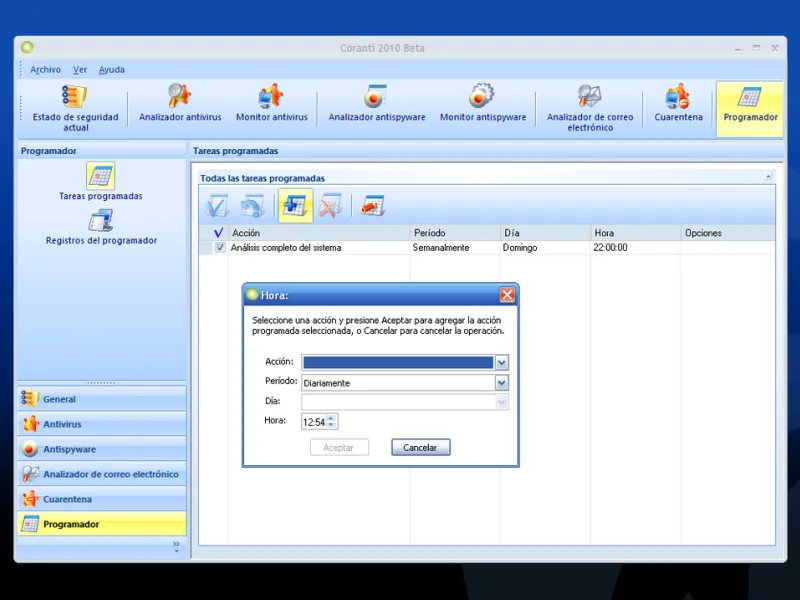Click the Hora time stepper arrows
This screenshot has height=600, width=800.
click(x=331, y=421)
